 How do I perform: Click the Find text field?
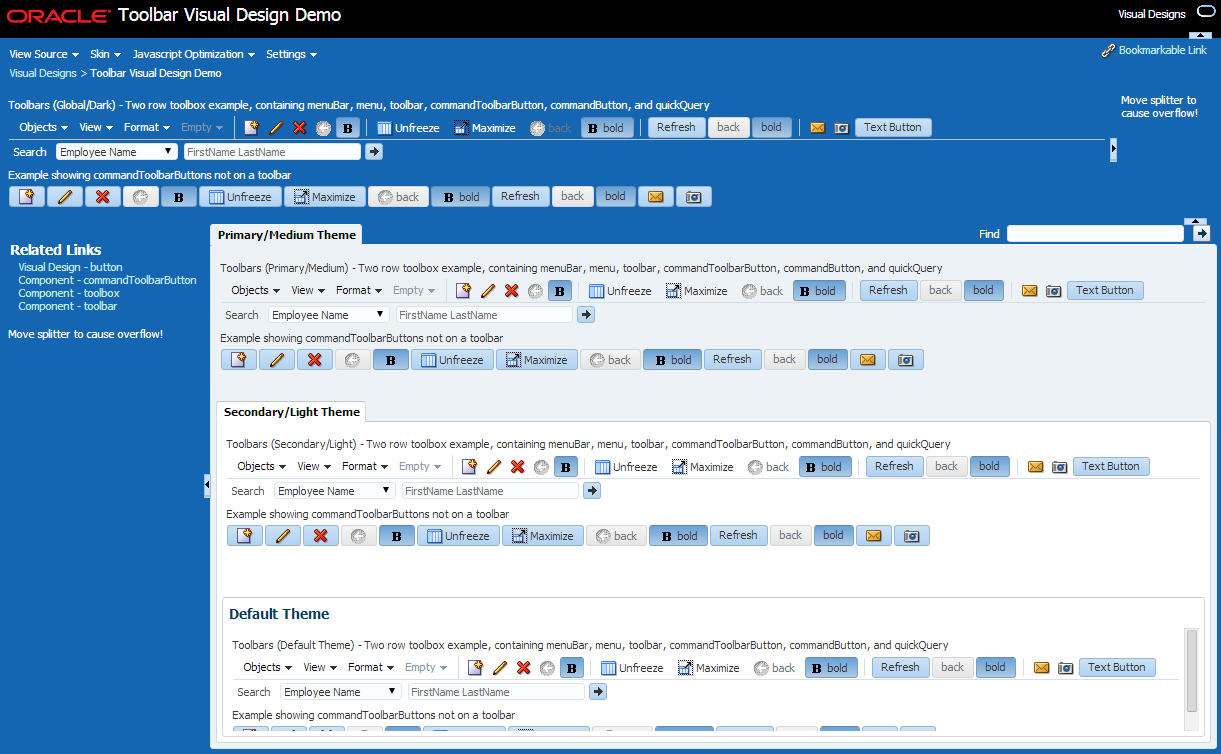click(x=1095, y=234)
